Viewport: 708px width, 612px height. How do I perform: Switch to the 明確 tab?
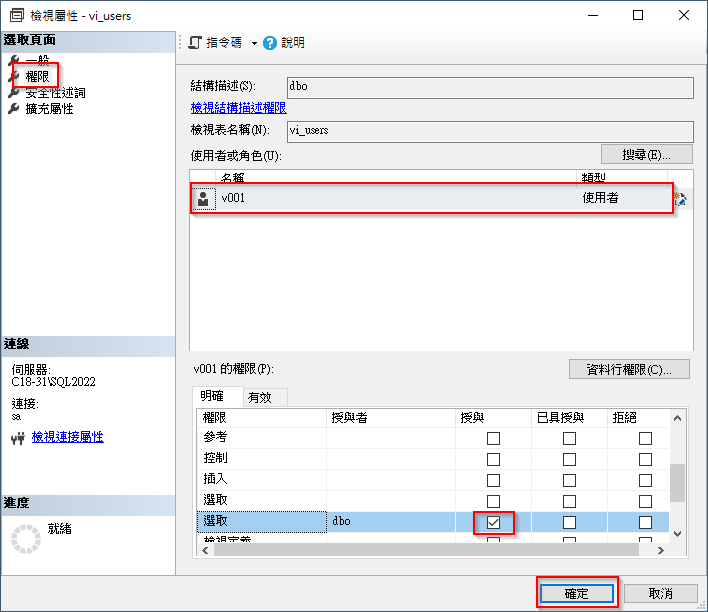click(217, 396)
